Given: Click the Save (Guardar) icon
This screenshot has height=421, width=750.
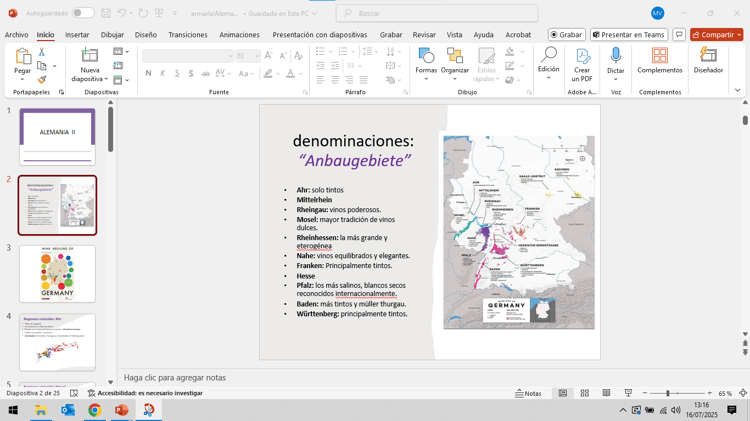Looking at the screenshot, I should pos(106,13).
